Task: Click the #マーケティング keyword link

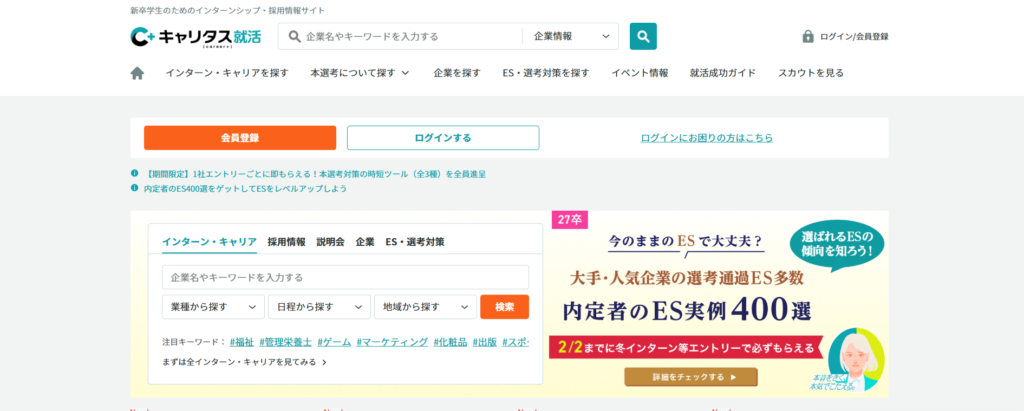Action: tap(392, 342)
